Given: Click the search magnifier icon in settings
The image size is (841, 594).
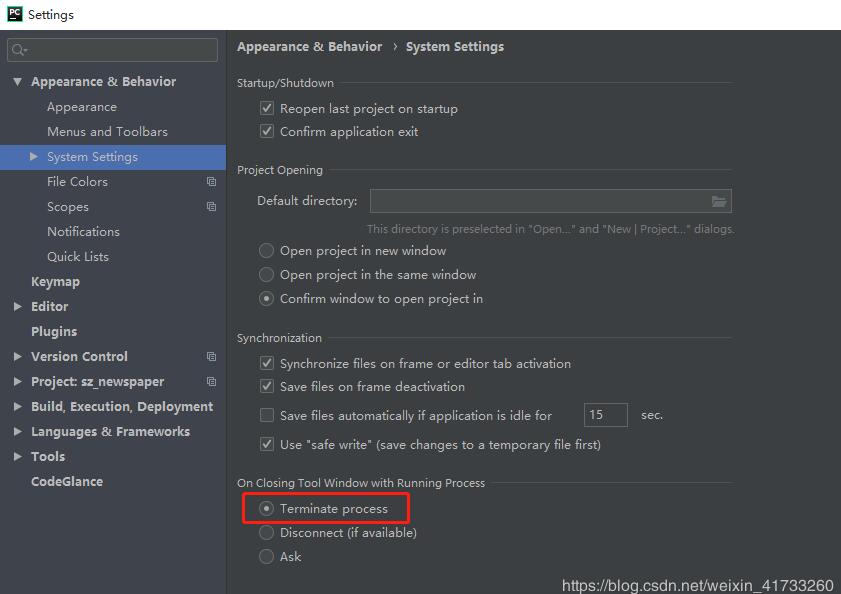Looking at the screenshot, I should tap(19, 50).
